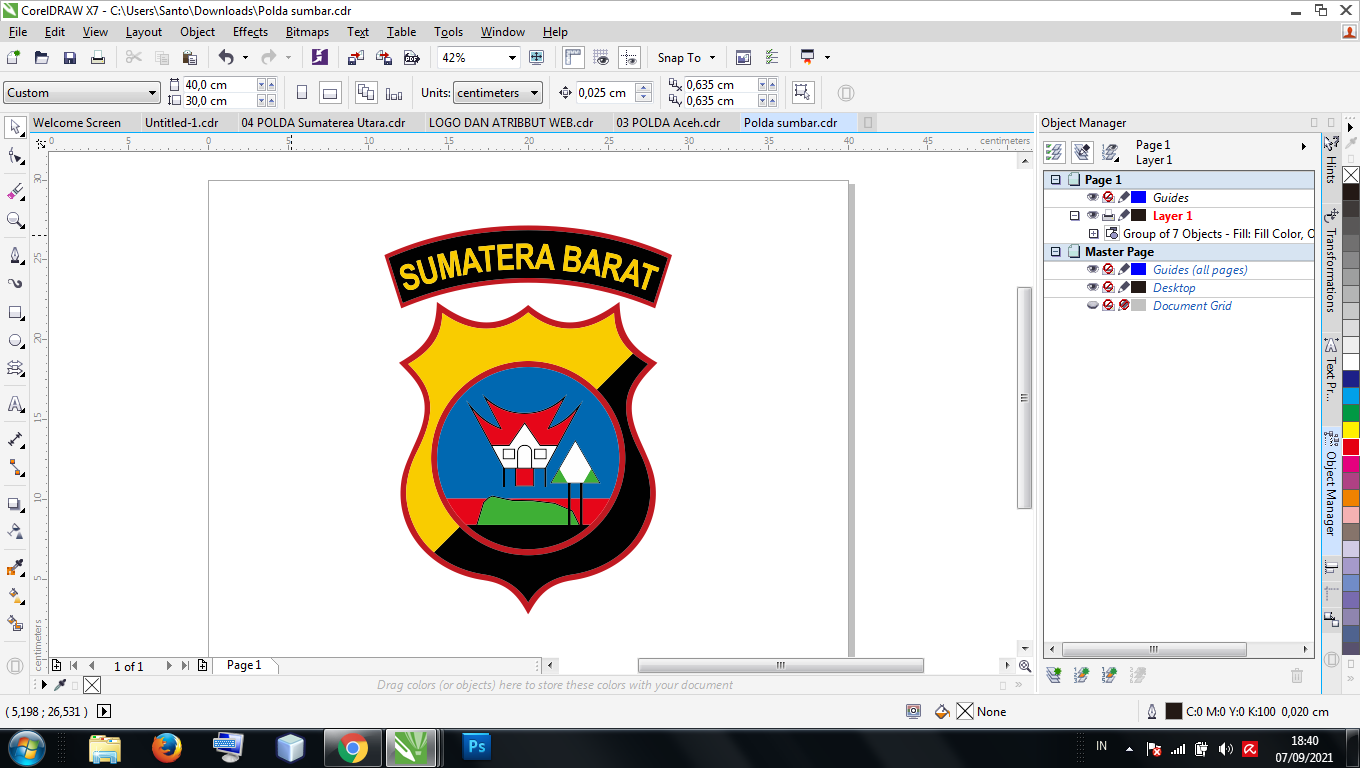Select the Interactive Fill tool
Screen dimensions: 1360x768
15,596
